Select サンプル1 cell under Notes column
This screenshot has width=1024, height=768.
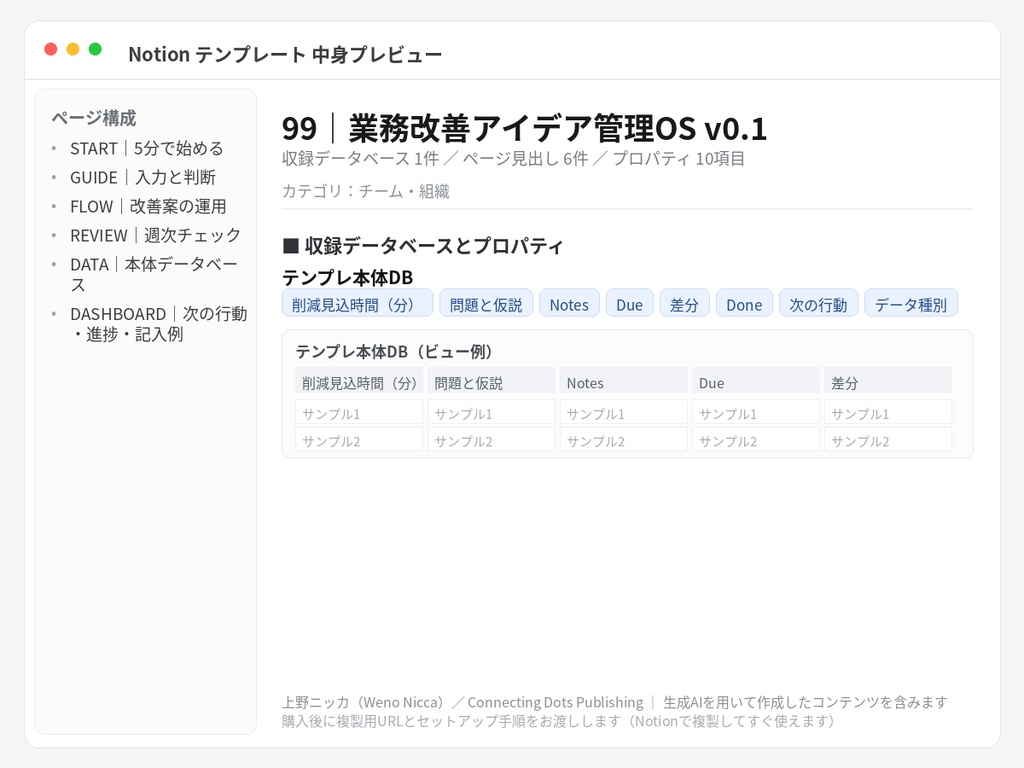point(624,413)
